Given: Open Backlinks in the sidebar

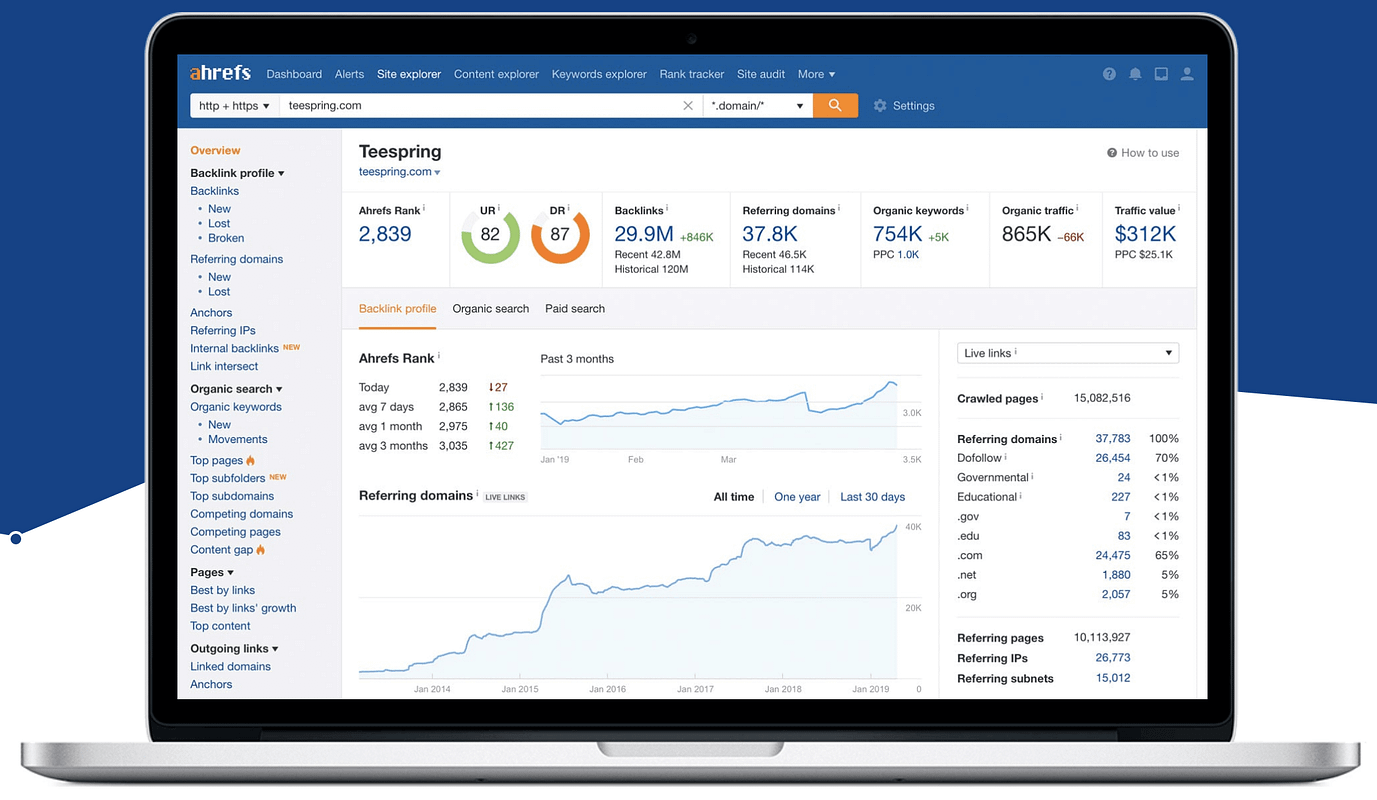Looking at the screenshot, I should [215, 191].
